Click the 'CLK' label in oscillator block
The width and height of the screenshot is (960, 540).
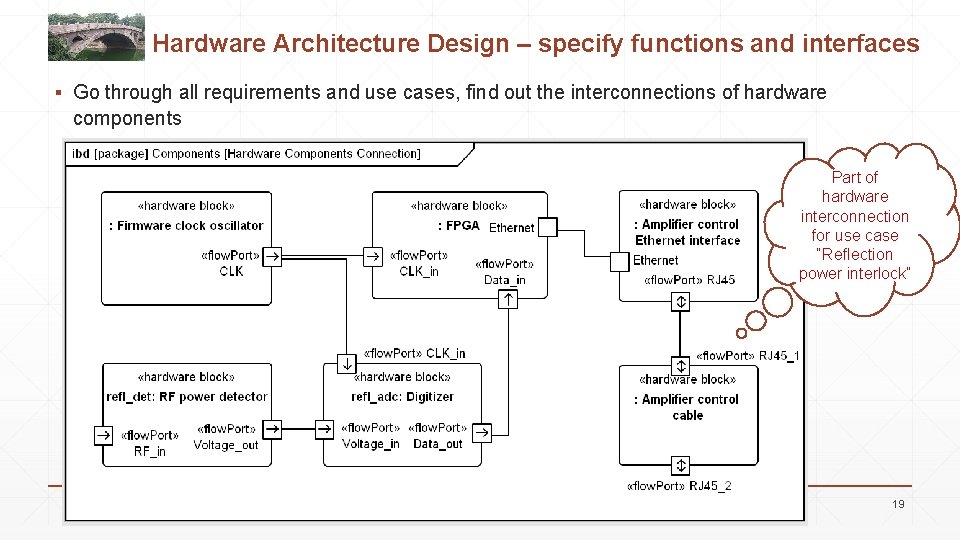tap(231, 271)
